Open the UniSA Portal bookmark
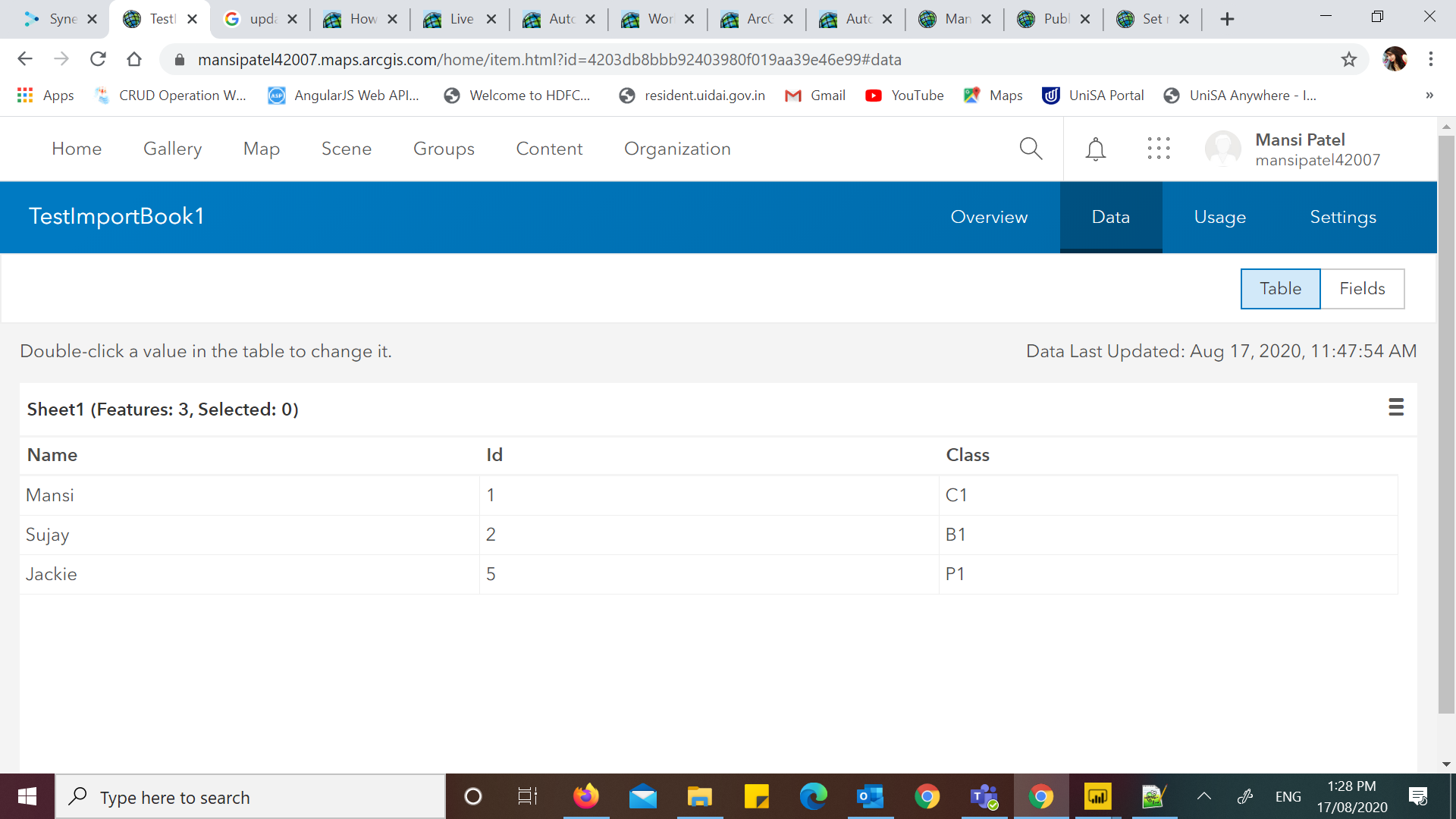The image size is (1456, 819). pos(1093,96)
